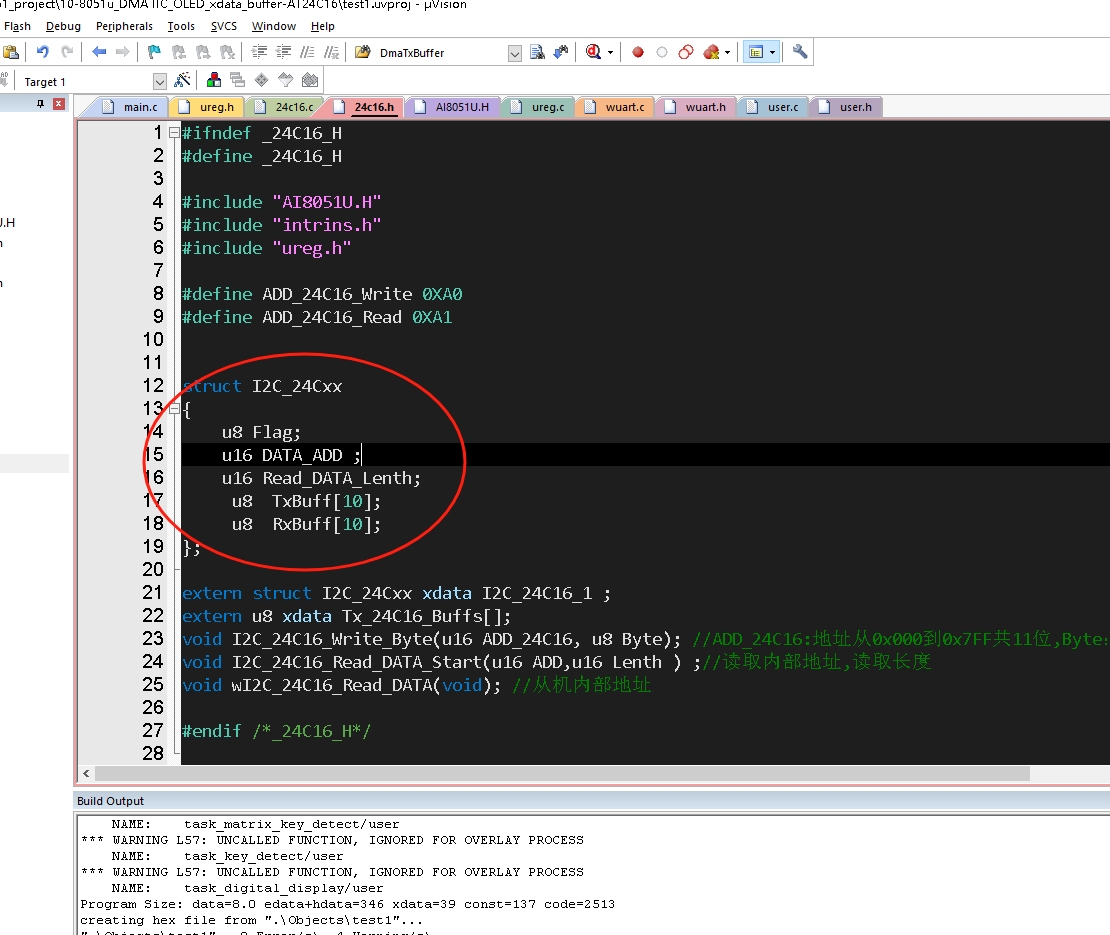Open Options for Target magic wand
1110x935 pixels.
click(182, 81)
